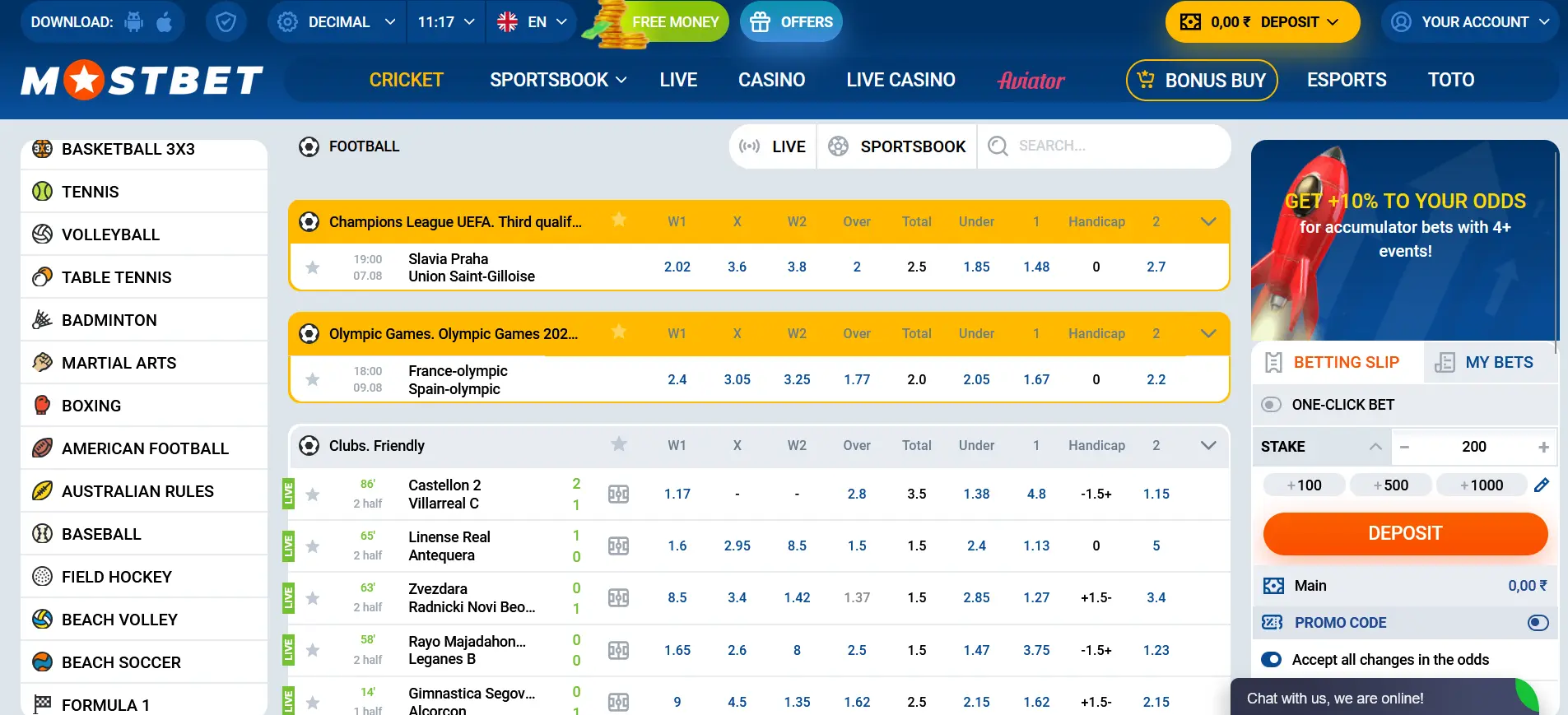1568x715 pixels.
Task: Select the Sportsbook filter tab
Action: (x=896, y=146)
